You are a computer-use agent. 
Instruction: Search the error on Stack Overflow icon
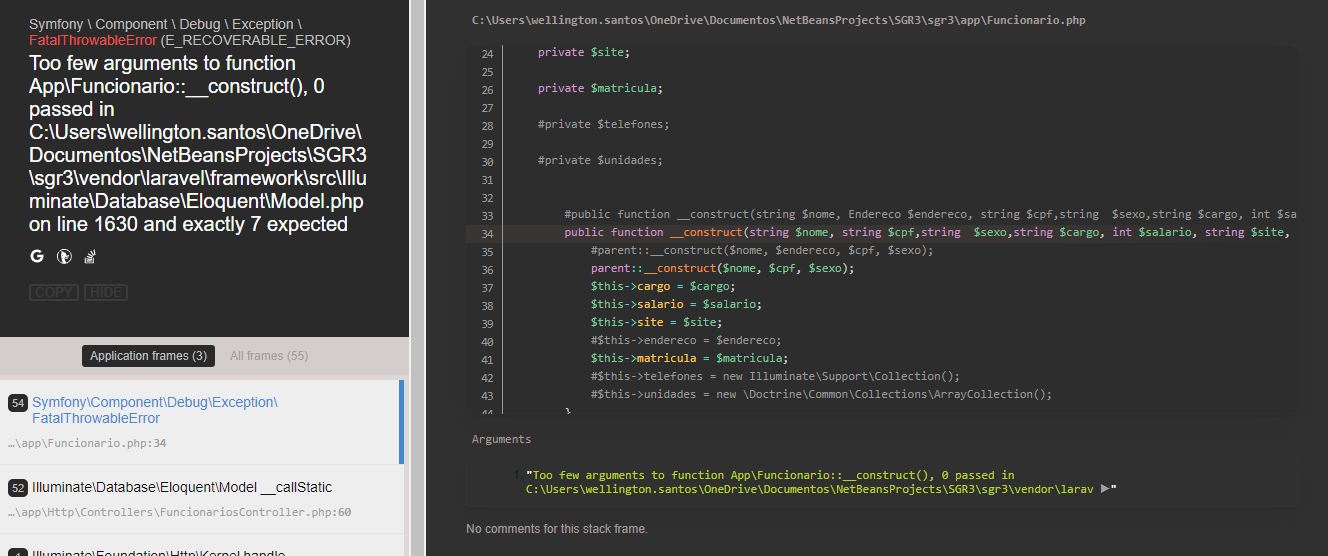(89, 257)
